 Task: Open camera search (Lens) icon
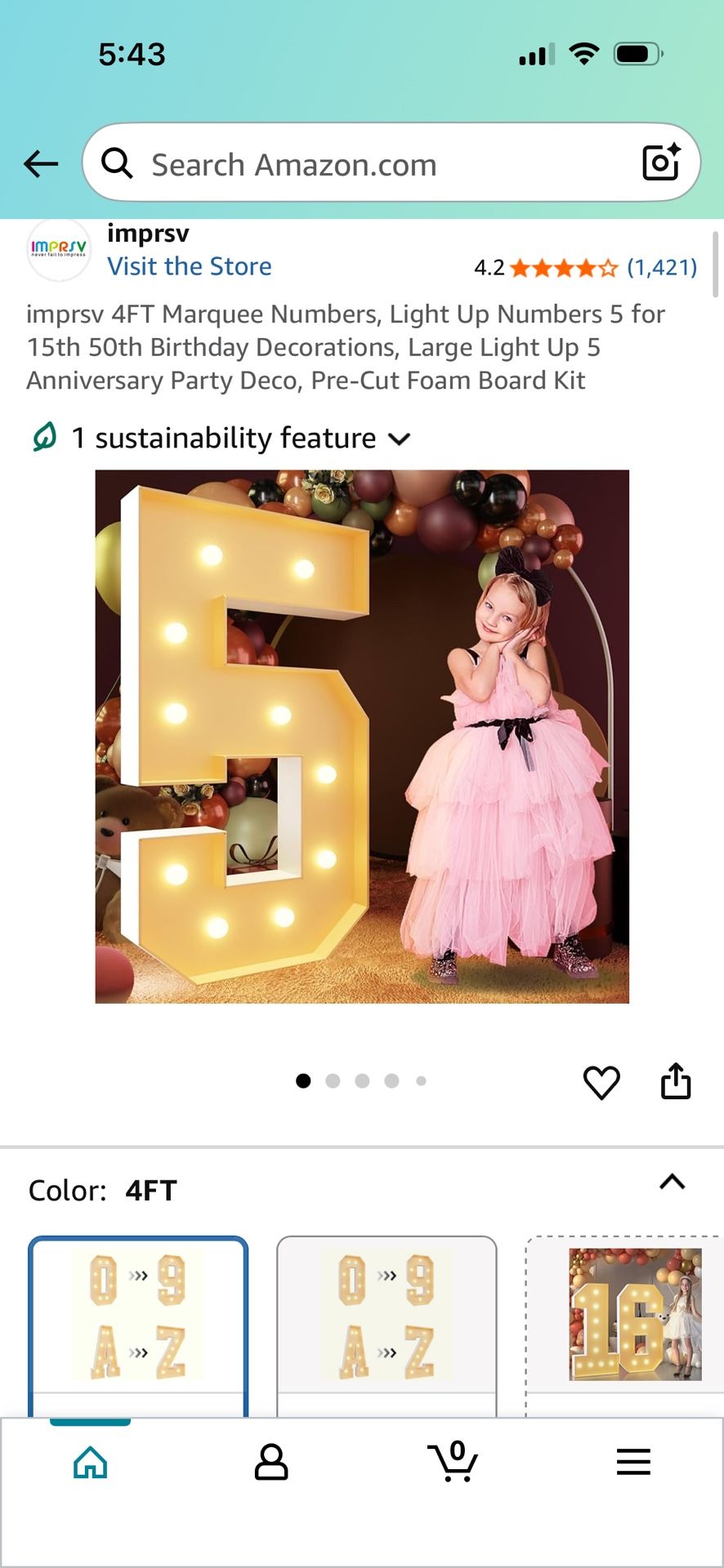tap(661, 163)
